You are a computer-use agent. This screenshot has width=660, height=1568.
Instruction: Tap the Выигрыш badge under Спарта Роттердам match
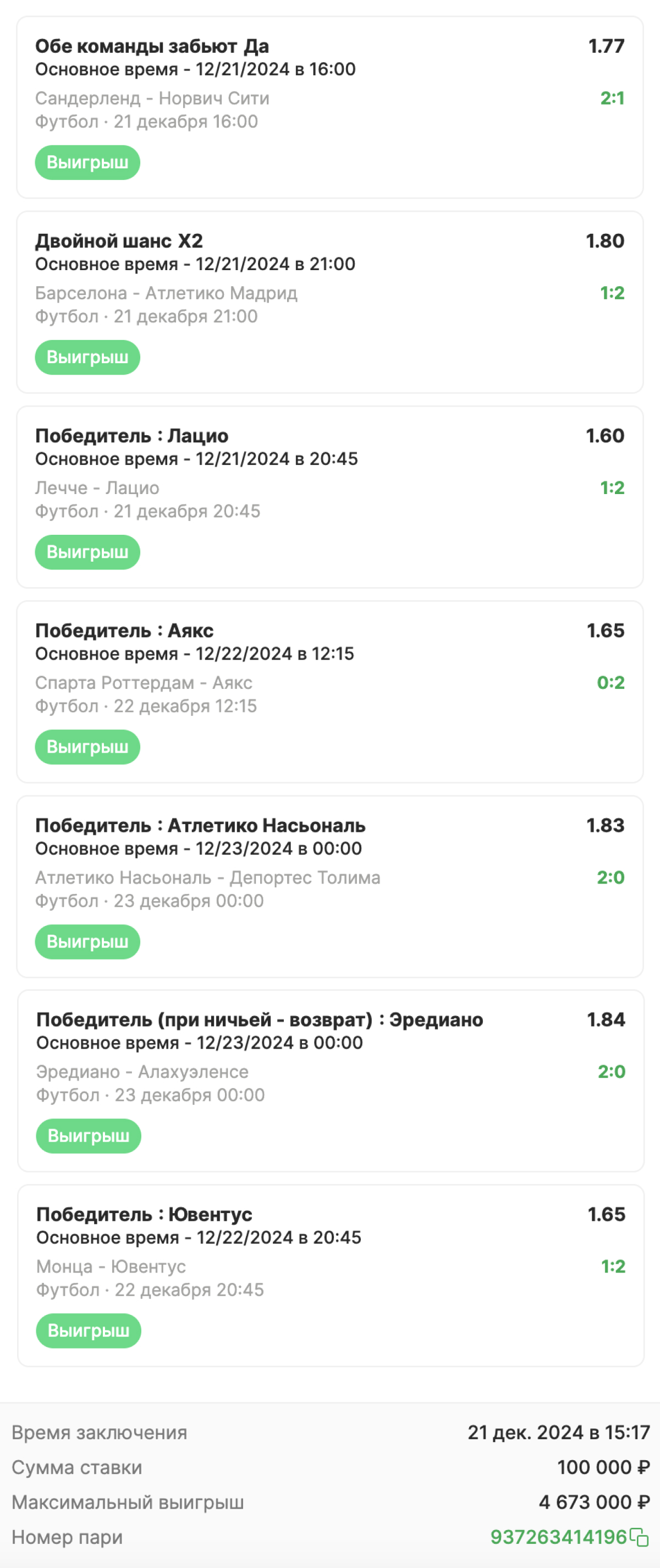click(x=87, y=747)
